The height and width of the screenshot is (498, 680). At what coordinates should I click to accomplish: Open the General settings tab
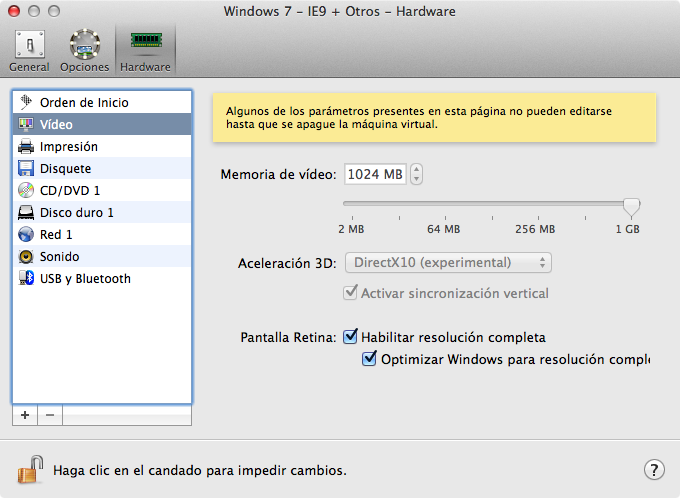pos(29,51)
